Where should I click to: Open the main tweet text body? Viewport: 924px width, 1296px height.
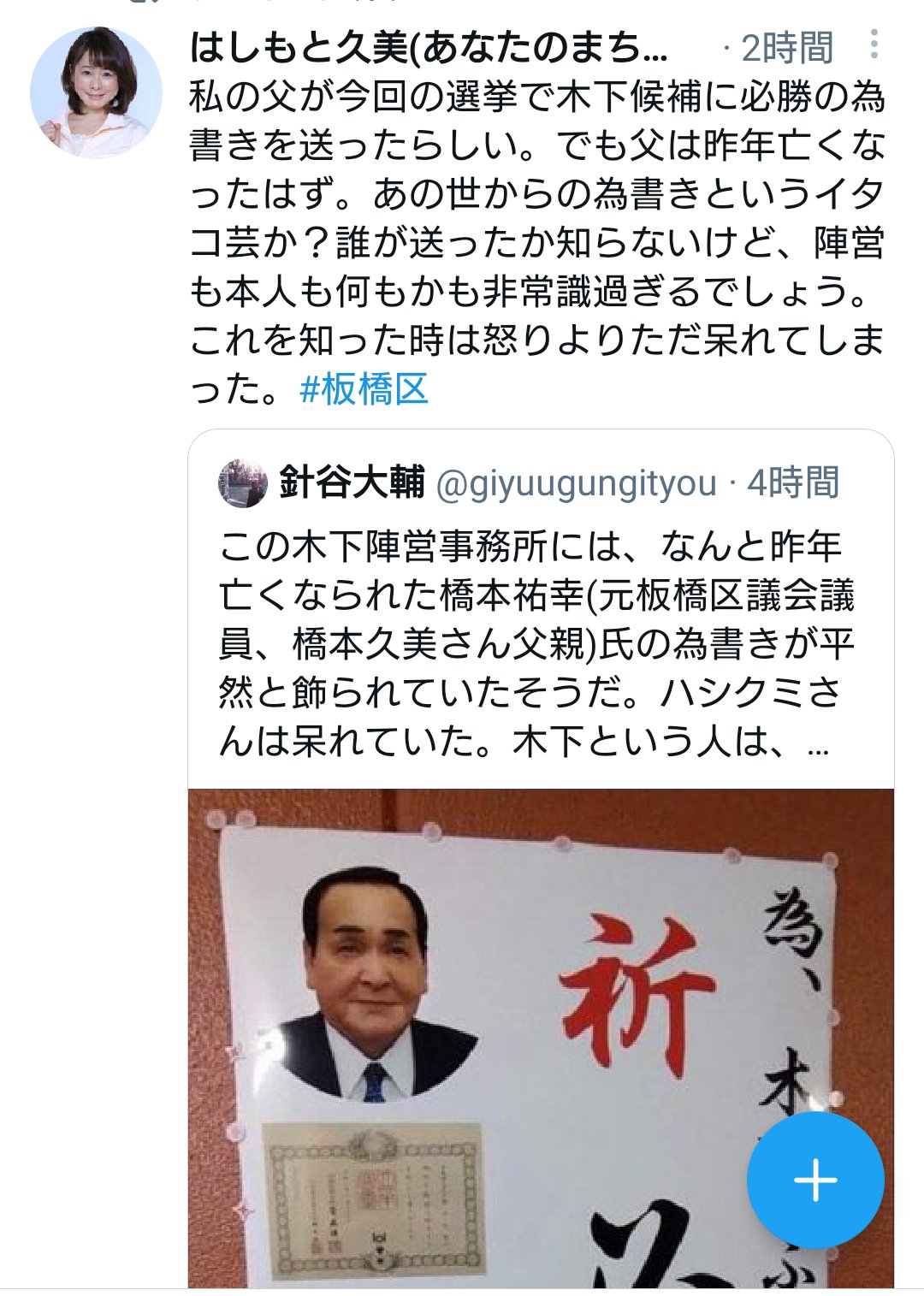point(537,243)
